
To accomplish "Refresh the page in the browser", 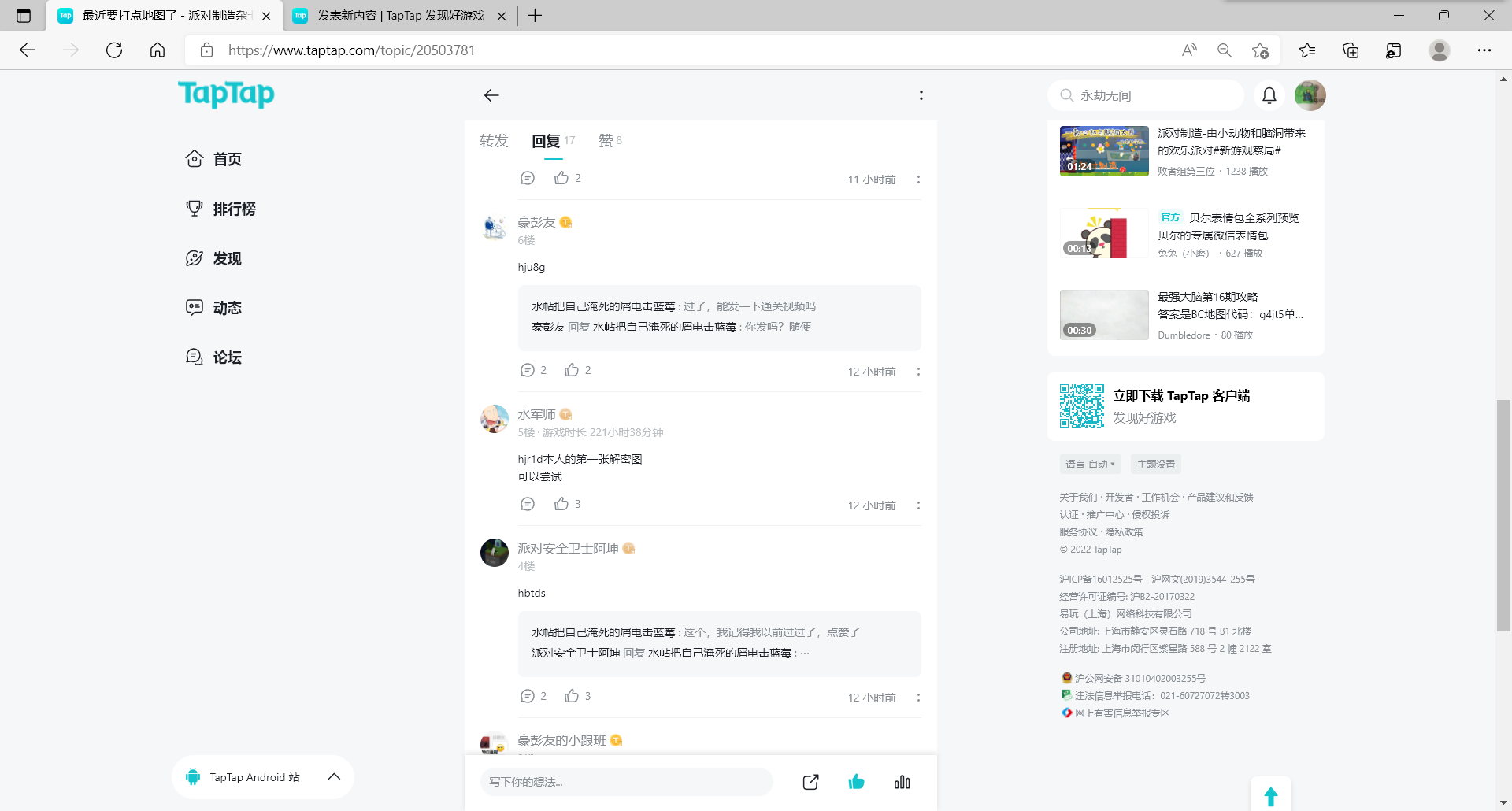I will pyautogui.click(x=114, y=50).
